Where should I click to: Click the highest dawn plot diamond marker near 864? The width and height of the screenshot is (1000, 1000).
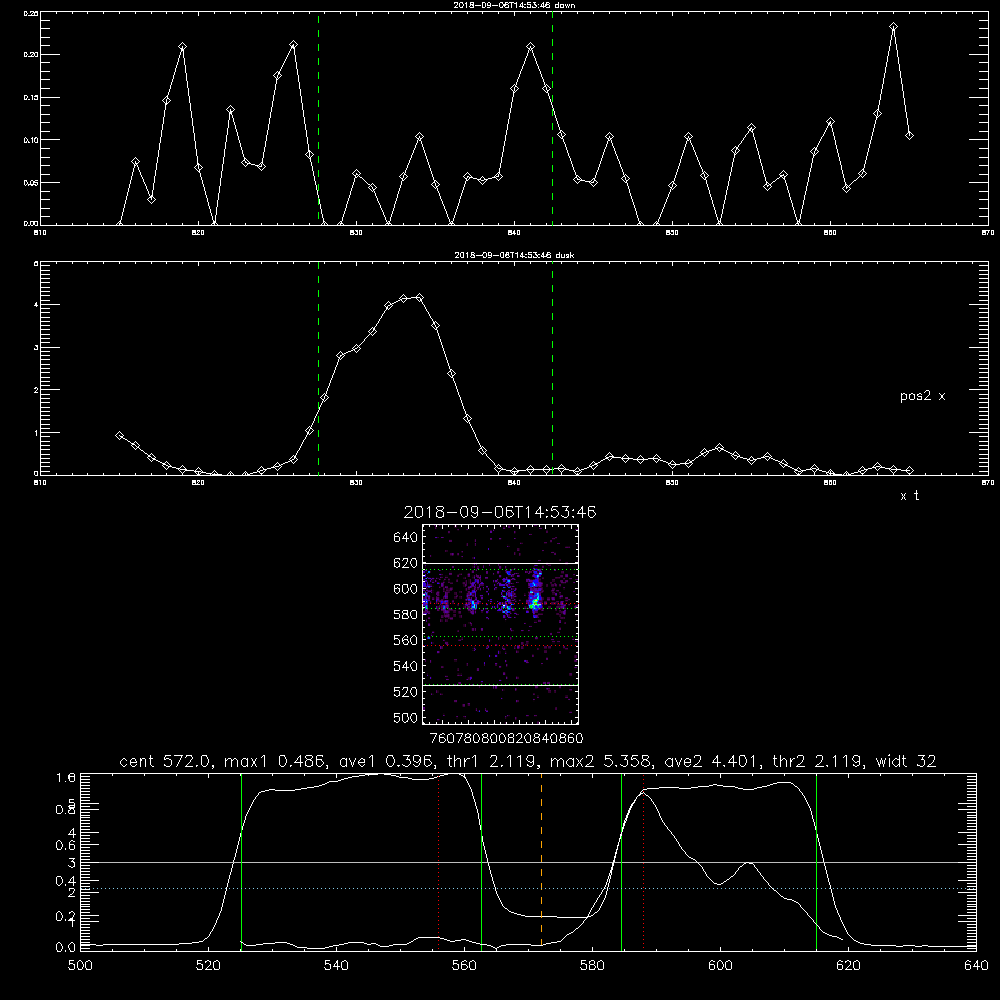[x=893, y=27]
